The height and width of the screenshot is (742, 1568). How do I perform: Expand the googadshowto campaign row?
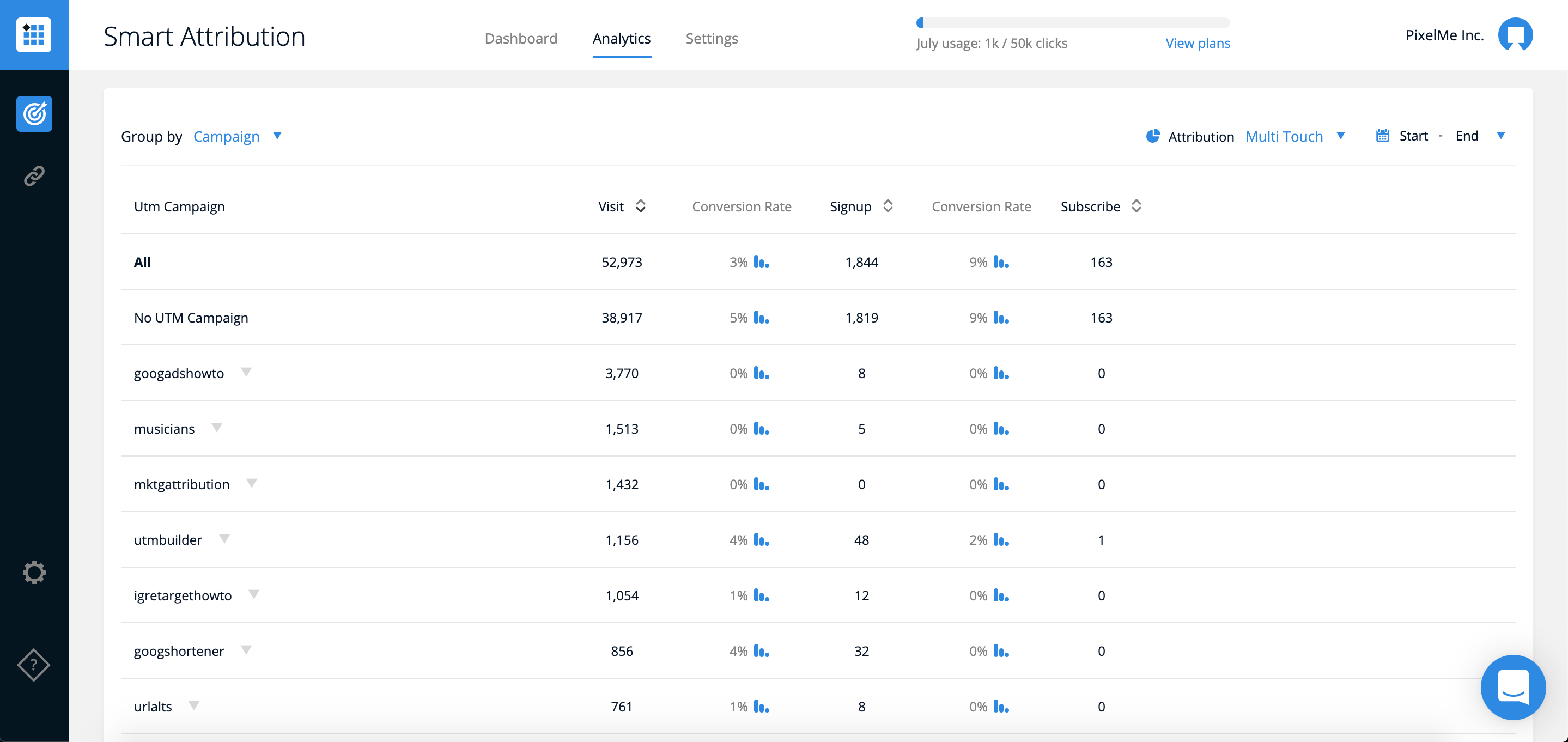coord(246,372)
